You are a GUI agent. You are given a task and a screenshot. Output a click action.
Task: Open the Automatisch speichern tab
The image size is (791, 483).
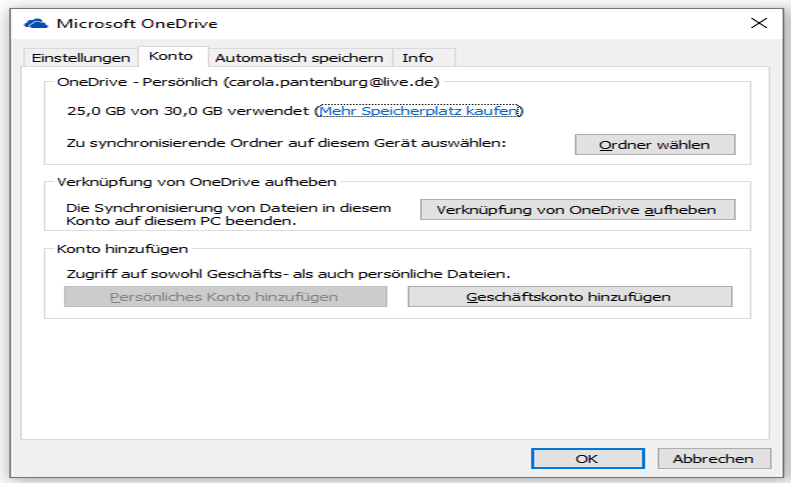click(299, 58)
